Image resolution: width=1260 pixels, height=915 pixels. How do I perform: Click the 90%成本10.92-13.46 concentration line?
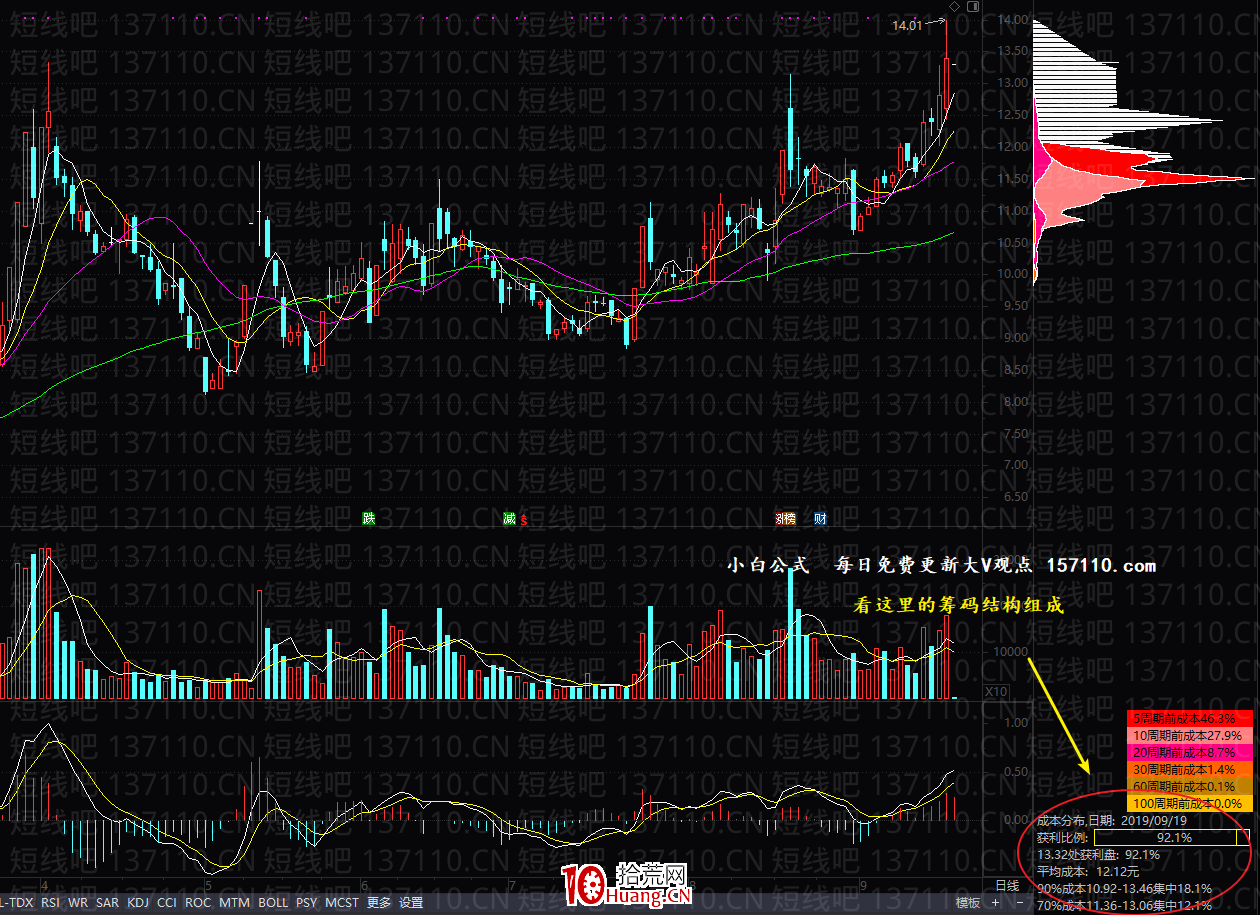[x=1124, y=889]
